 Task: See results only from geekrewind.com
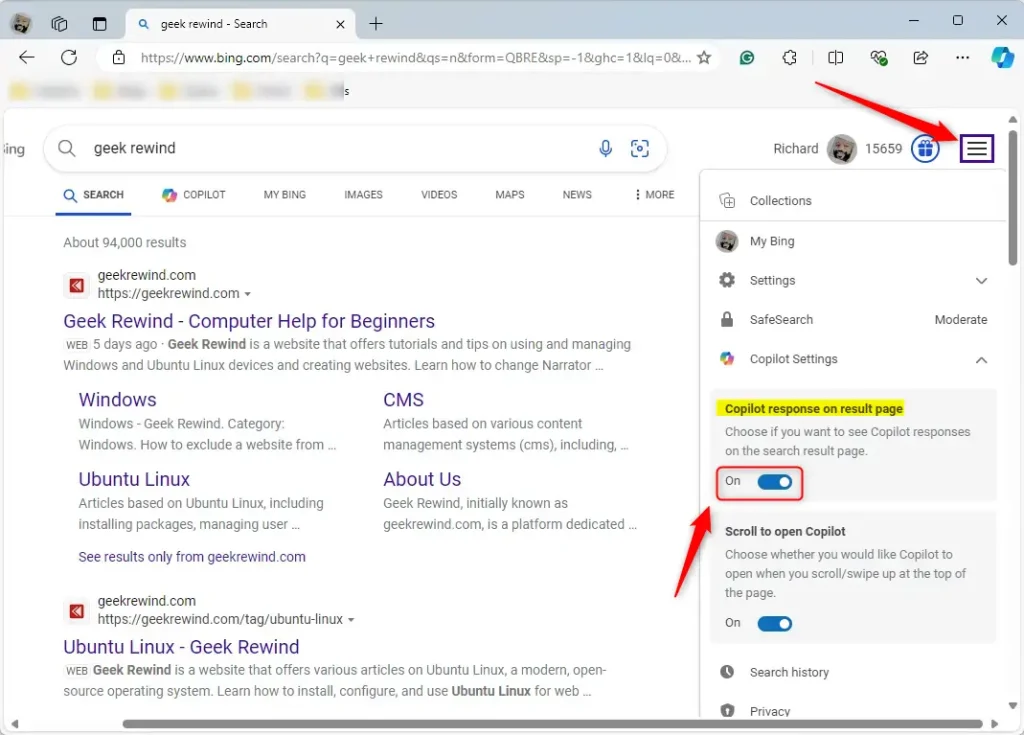(192, 557)
